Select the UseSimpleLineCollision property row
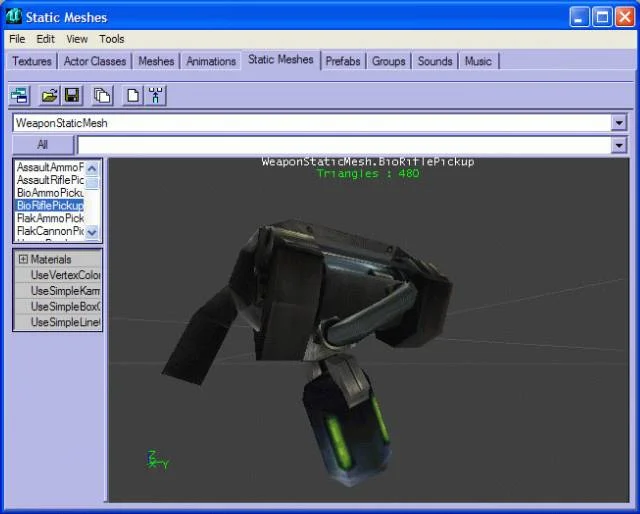 click(x=58, y=322)
